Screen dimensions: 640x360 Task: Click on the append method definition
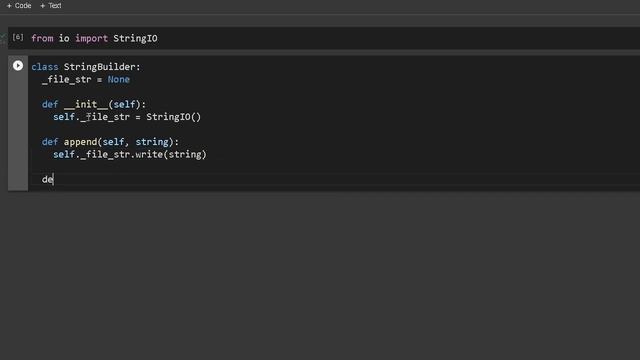point(110,142)
